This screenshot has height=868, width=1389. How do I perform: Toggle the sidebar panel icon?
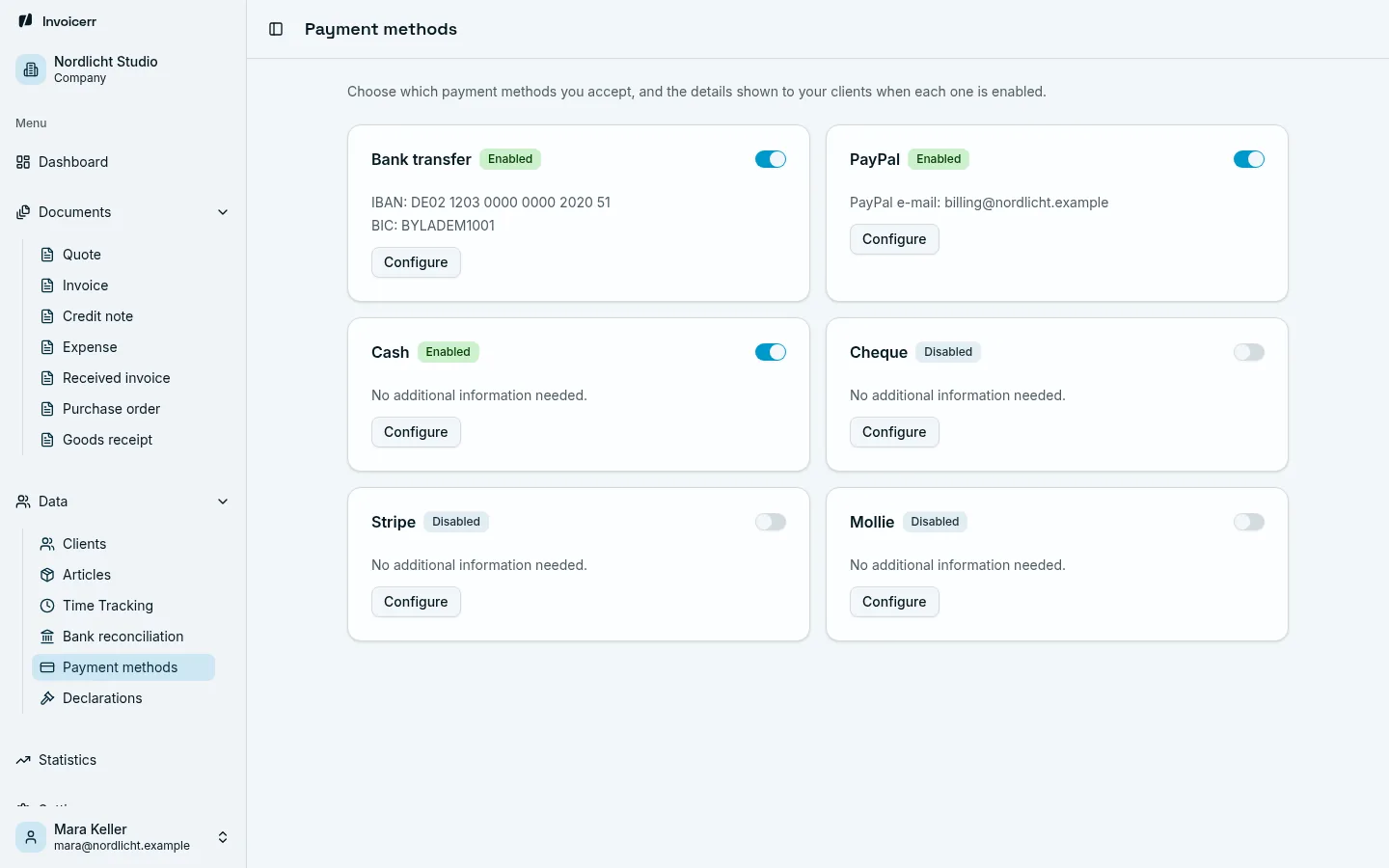point(276,29)
